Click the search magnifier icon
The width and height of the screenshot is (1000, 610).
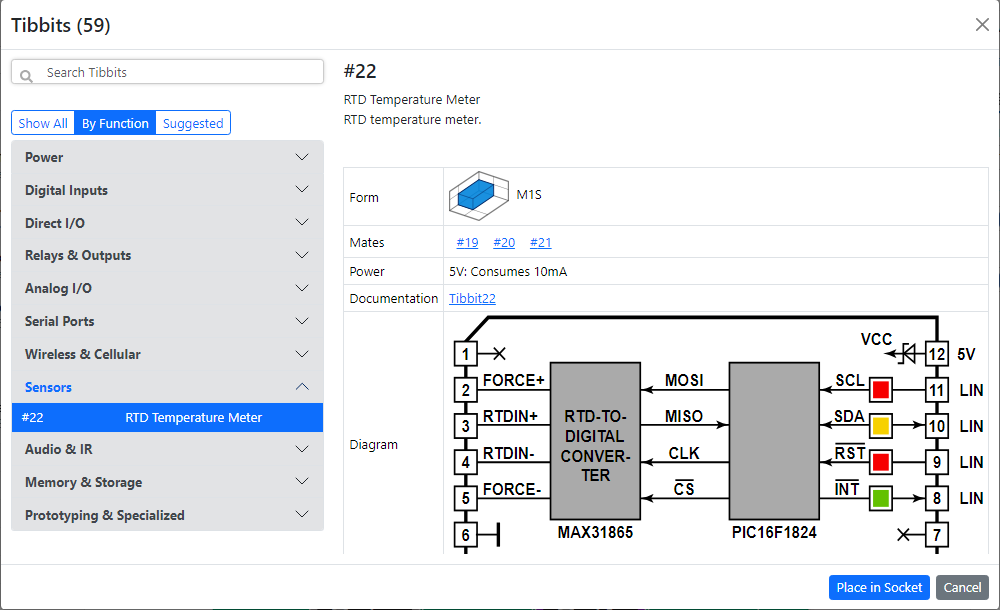(x=26, y=76)
